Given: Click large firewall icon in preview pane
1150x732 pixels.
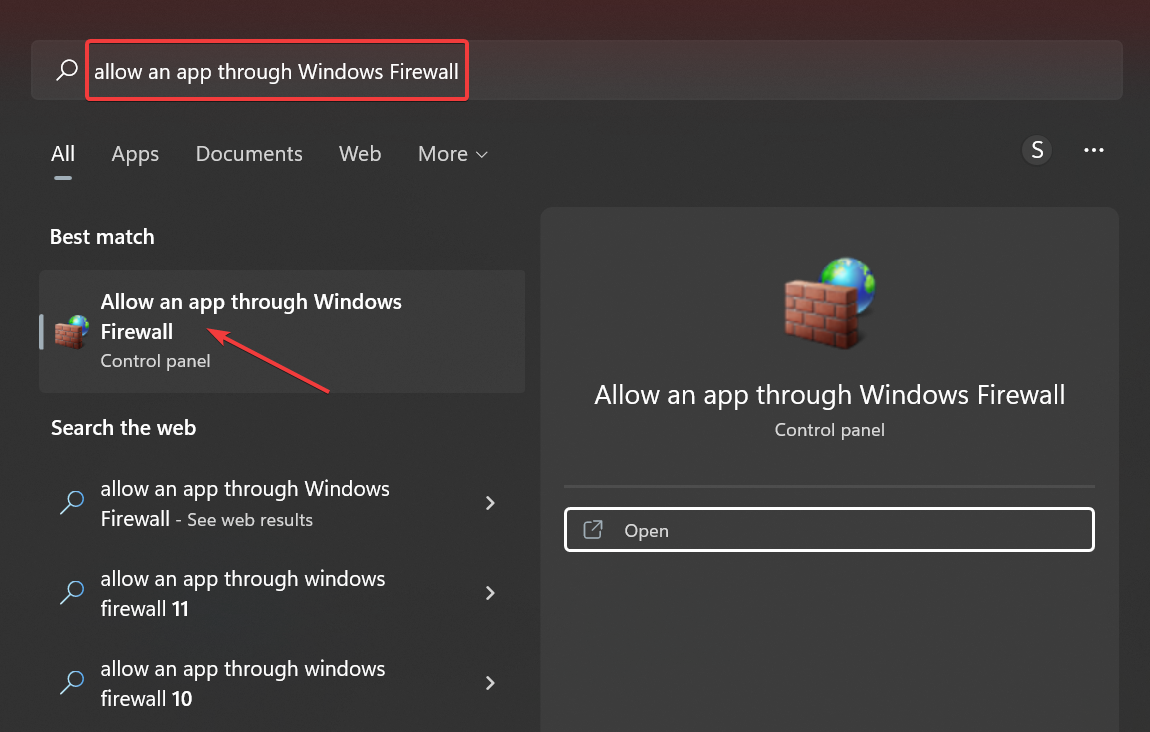Looking at the screenshot, I should (829, 302).
